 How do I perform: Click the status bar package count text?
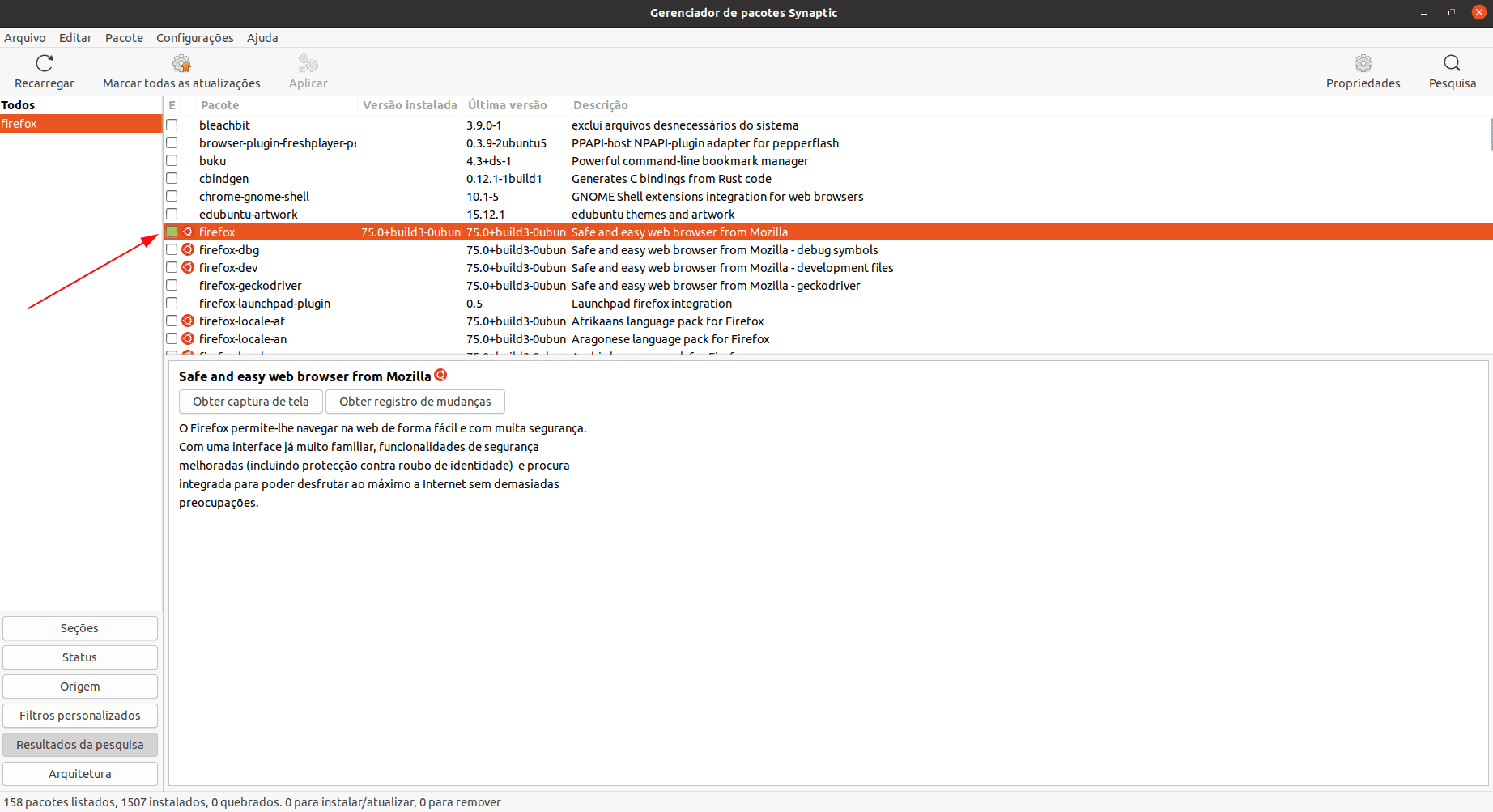[252, 802]
